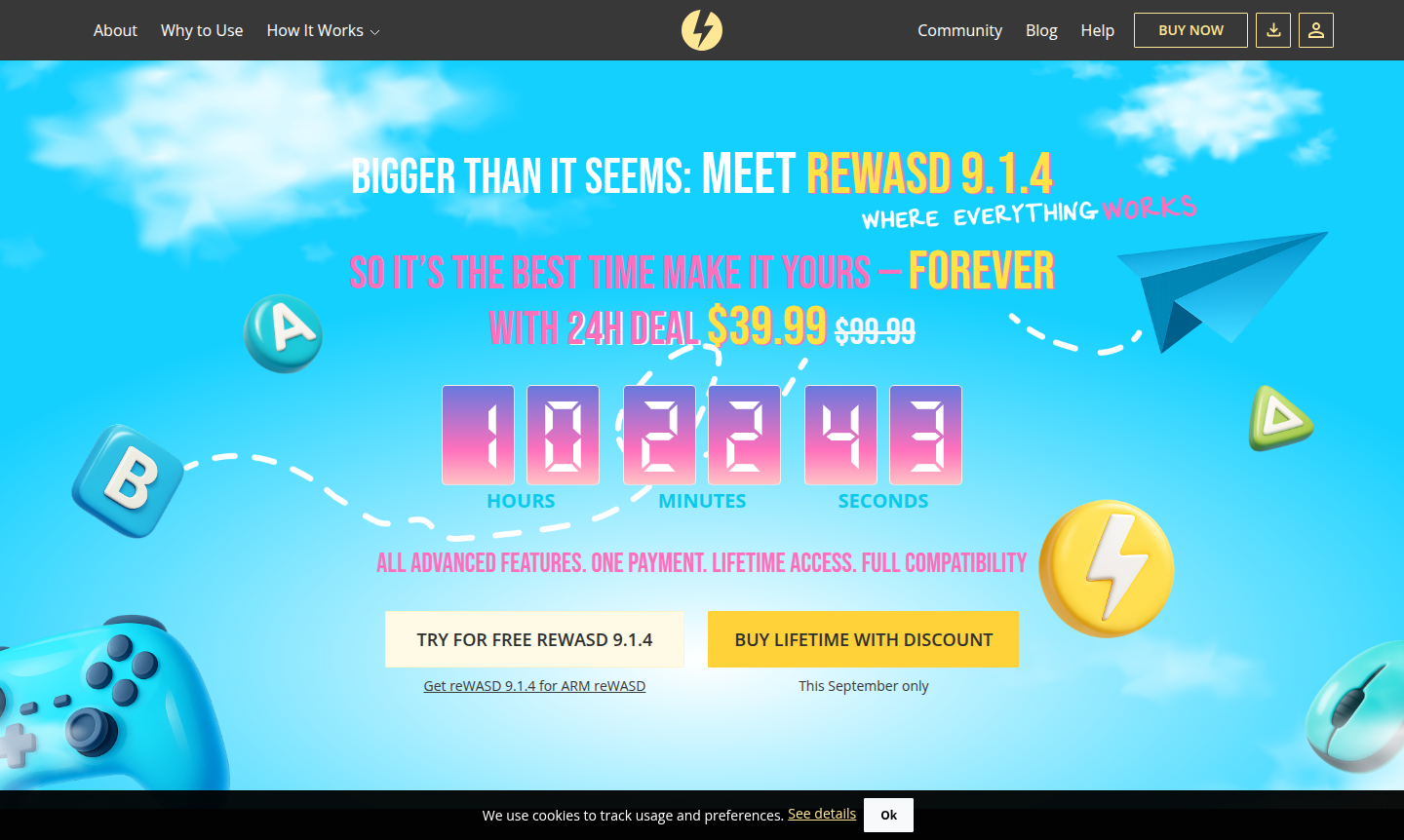Click the blue B cube graphic
Screen dimensions: 1404x840
128,480
